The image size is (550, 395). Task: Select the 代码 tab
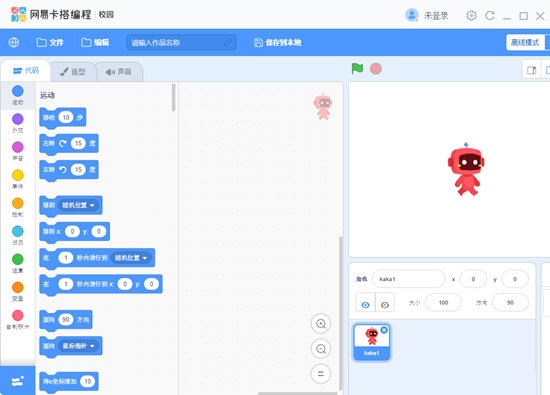click(x=26, y=71)
